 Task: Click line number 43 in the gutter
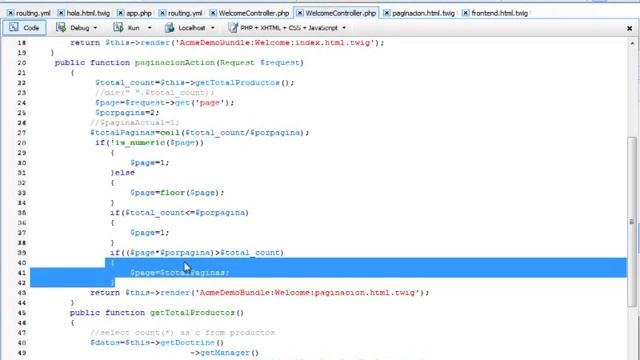coord(22,293)
